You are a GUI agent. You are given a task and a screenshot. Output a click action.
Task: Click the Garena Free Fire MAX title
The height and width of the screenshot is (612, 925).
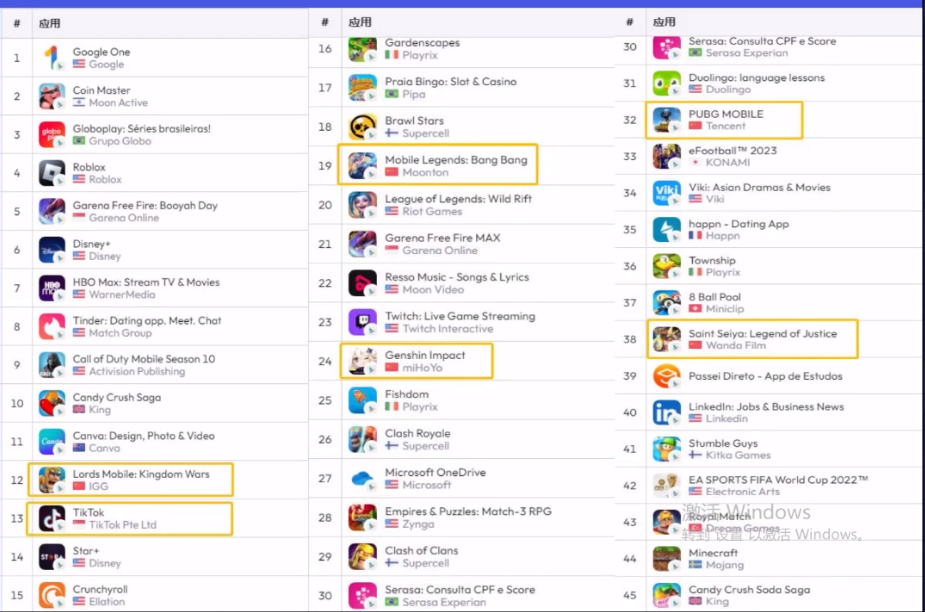[442, 238]
